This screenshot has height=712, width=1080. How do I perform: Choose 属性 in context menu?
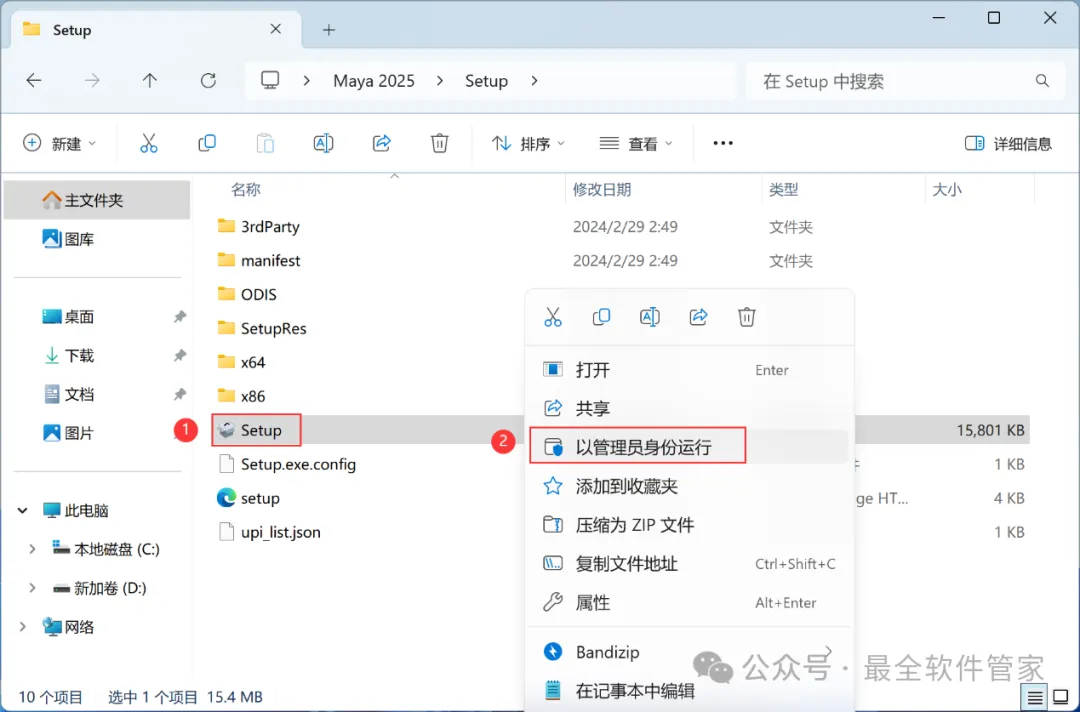point(689,603)
